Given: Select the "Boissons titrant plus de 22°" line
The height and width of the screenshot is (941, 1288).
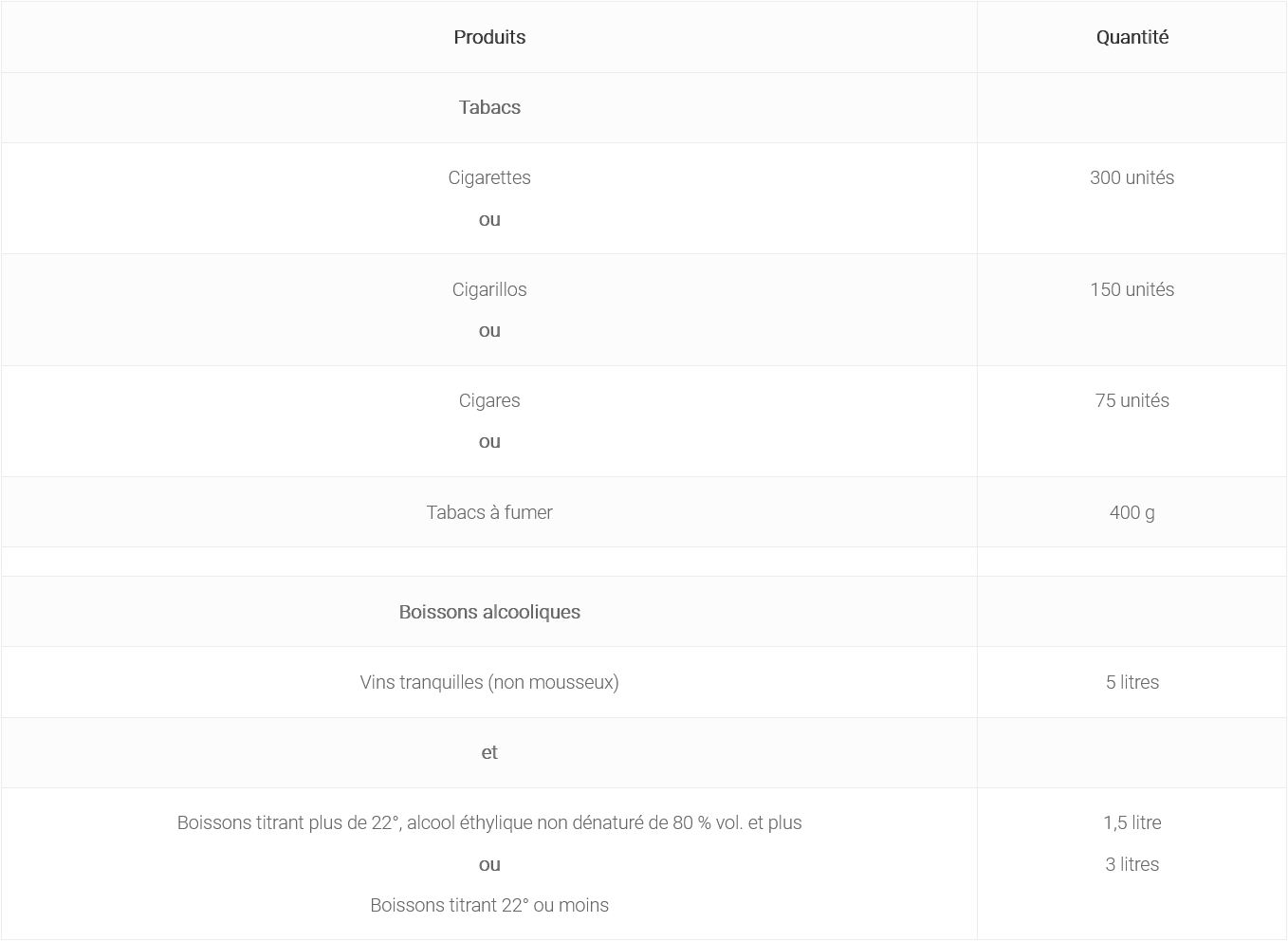Looking at the screenshot, I should 489,822.
